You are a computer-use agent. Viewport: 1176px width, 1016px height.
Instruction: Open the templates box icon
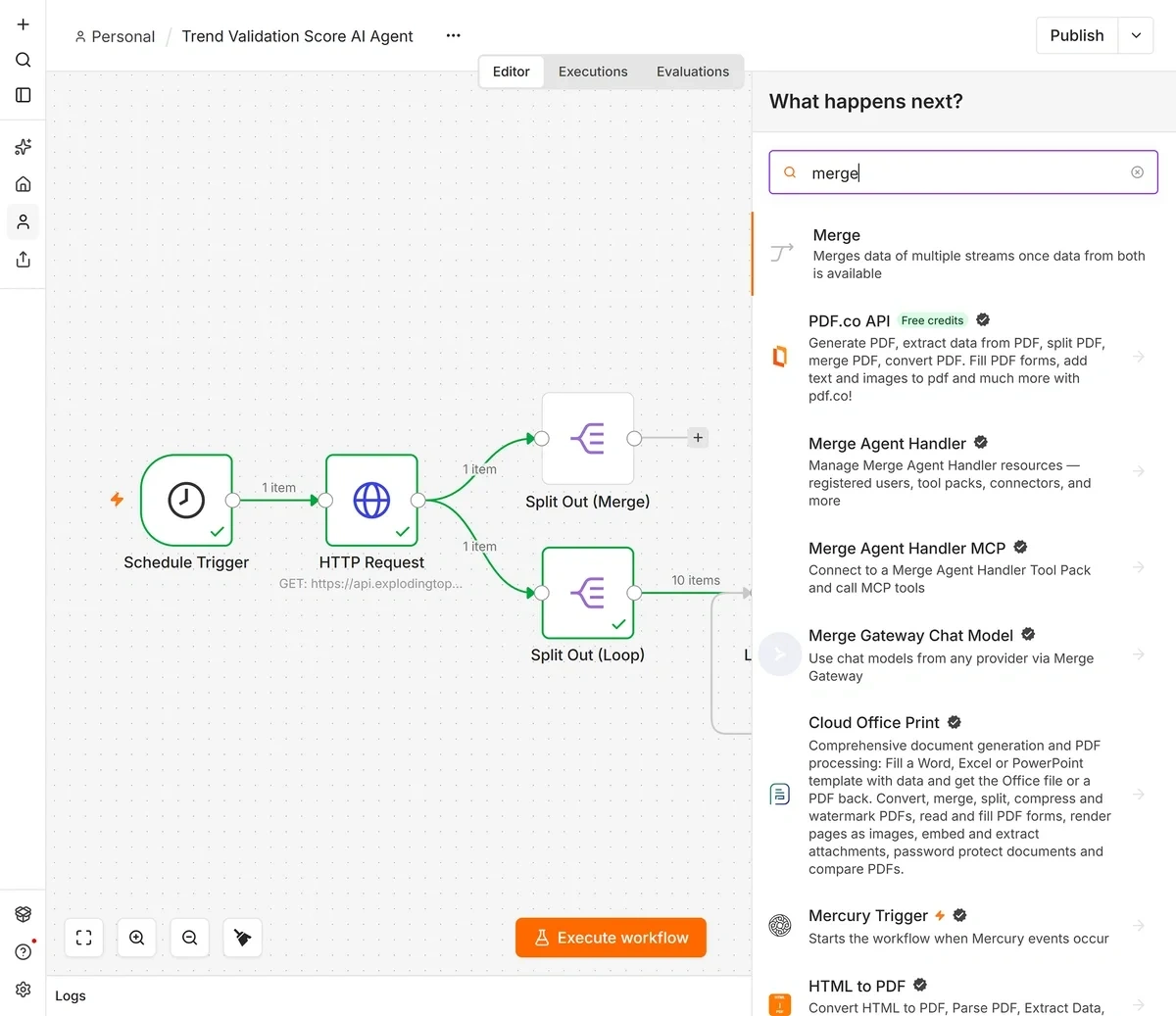[24, 914]
